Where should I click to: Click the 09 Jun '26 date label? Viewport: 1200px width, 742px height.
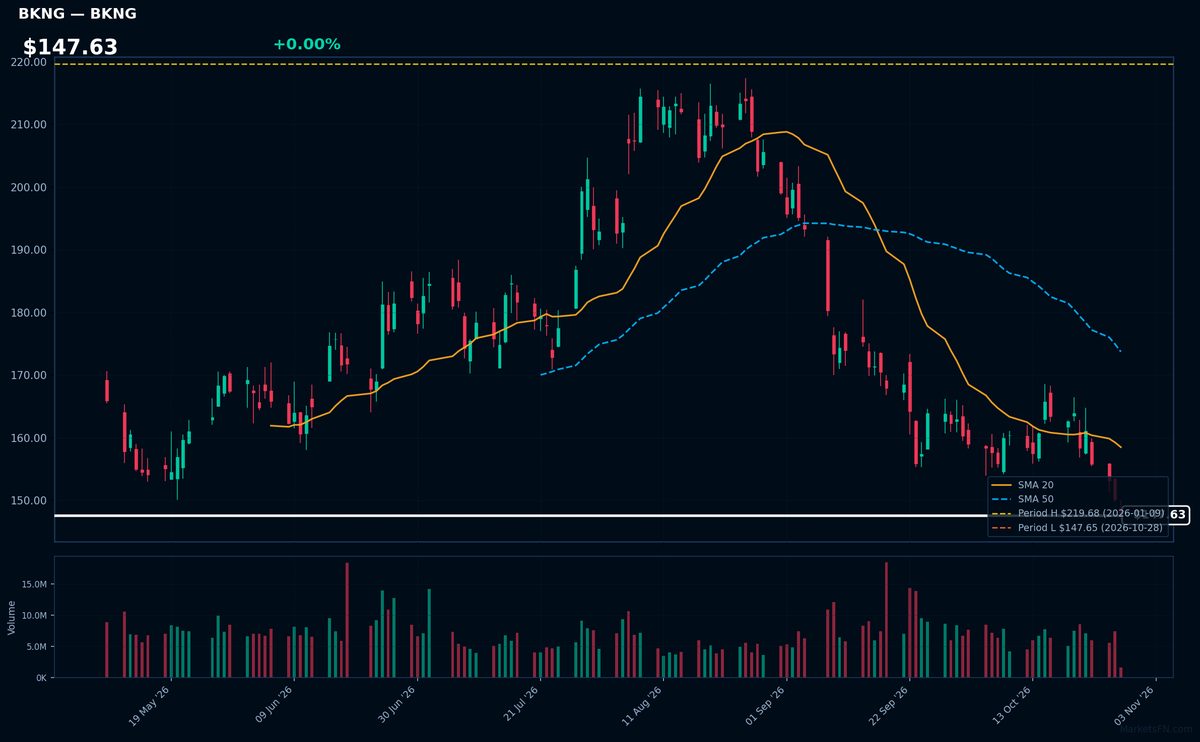[x=274, y=706]
